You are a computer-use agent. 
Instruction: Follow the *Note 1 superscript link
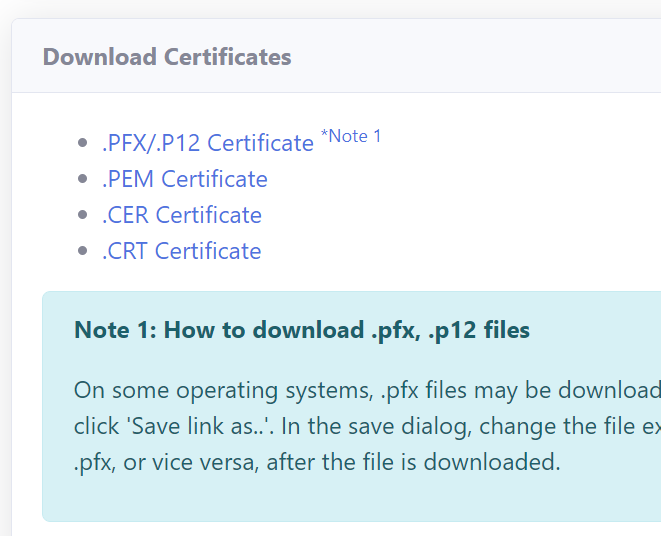(x=351, y=136)
